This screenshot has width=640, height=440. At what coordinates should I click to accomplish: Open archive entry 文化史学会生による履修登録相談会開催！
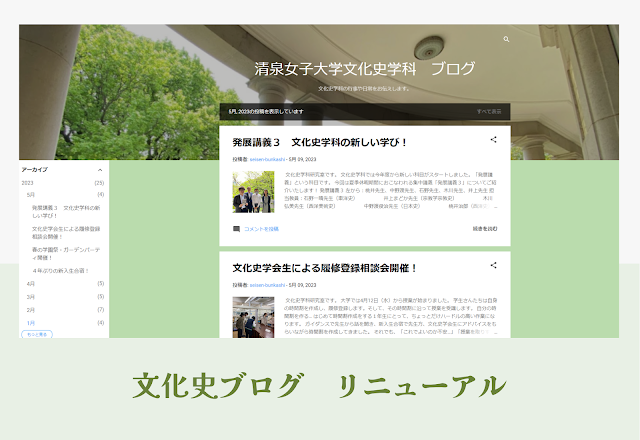[66, 233]
